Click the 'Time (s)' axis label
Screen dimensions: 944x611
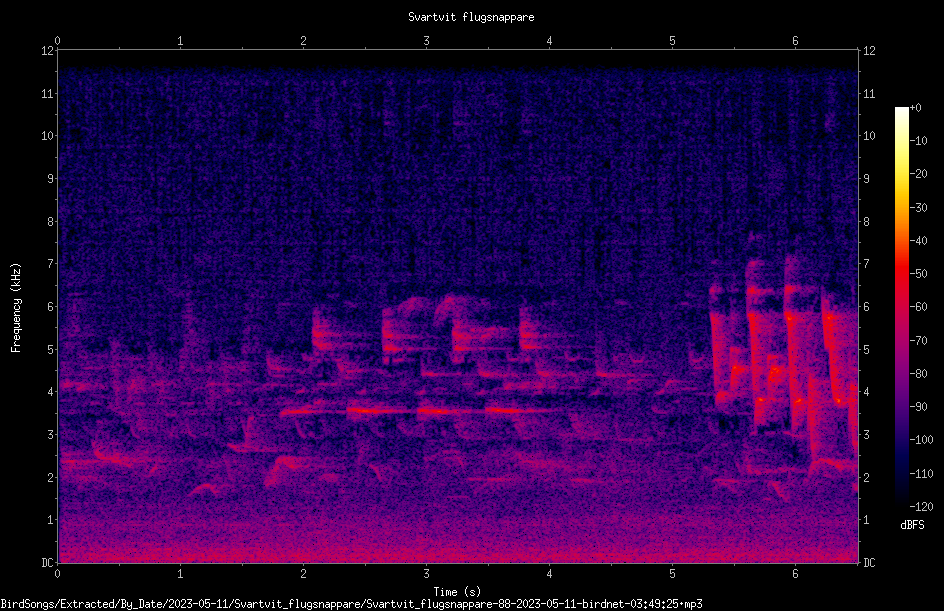(x=457, y=592)
